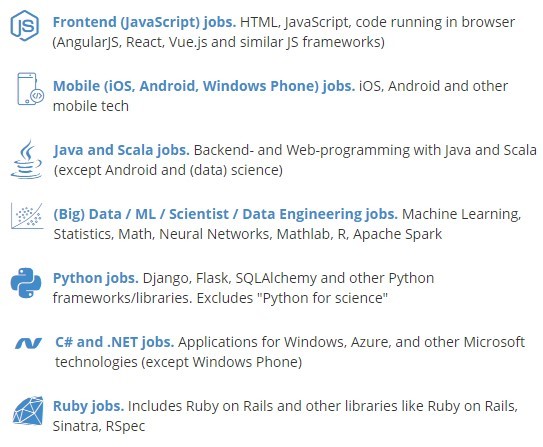Viewport: 543px width, 447px height.
Task: Open the Frontend (JavaScript) jobs link
Action: pyautogui.click(x=144, y=22)
